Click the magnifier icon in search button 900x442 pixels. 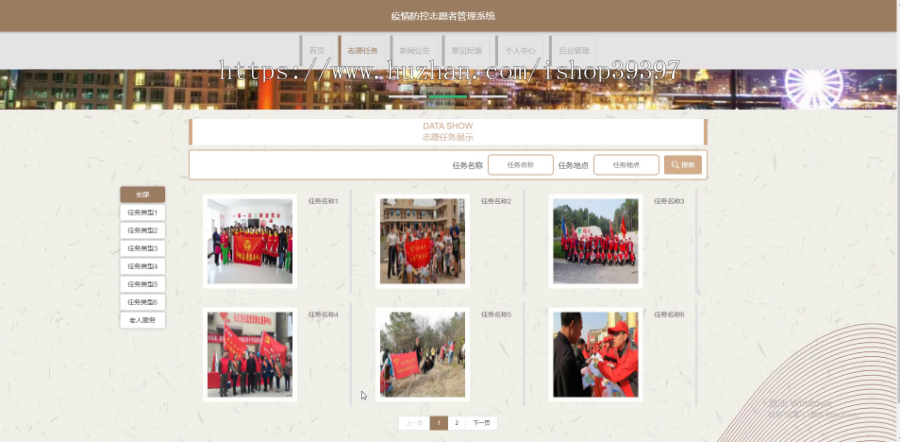point(675,165)
